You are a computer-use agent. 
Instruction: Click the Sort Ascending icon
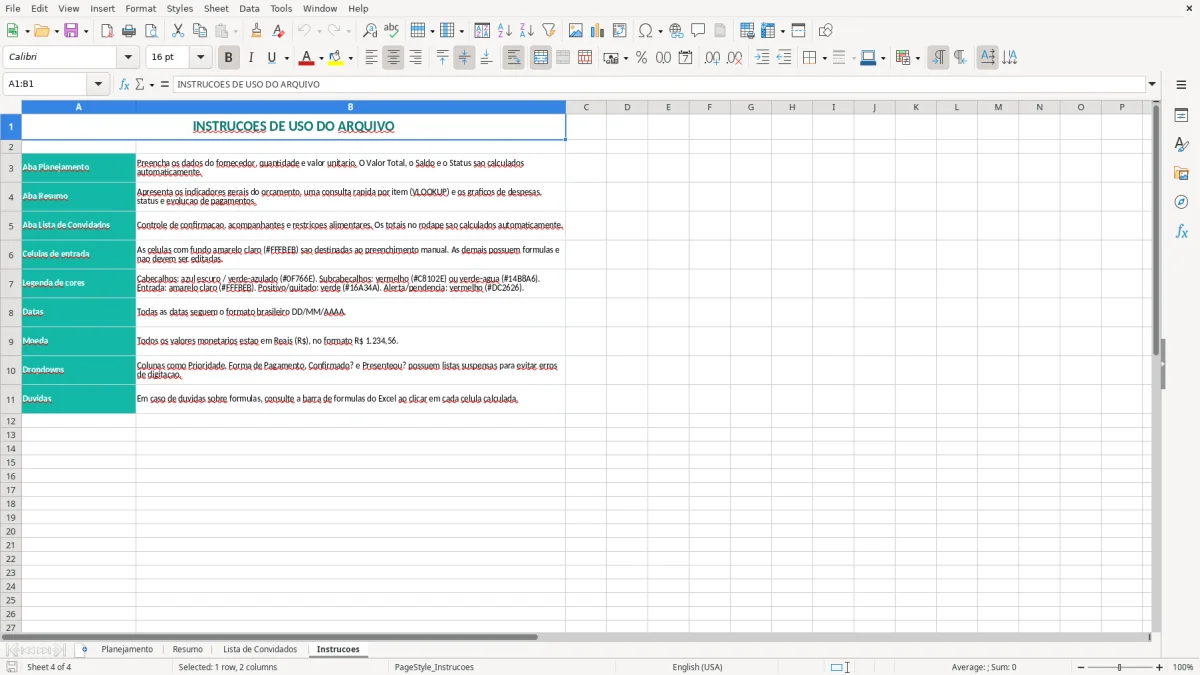coord(505,31)
